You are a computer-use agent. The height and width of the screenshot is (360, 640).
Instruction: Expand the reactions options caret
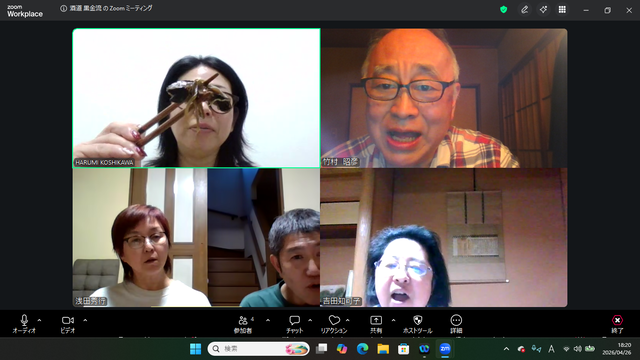click(x=348, y=320)
